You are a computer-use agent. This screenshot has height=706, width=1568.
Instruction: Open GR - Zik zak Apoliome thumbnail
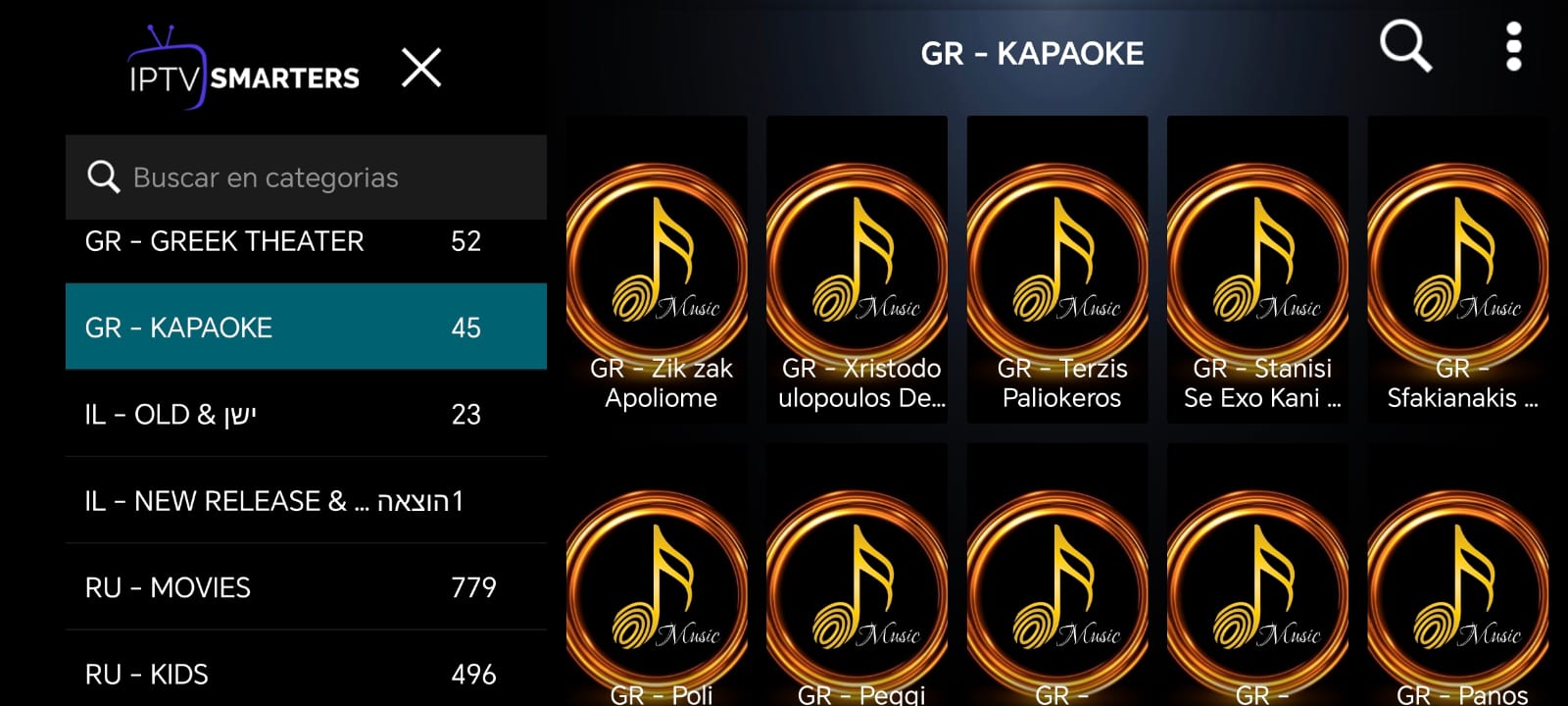pos(657,270)
